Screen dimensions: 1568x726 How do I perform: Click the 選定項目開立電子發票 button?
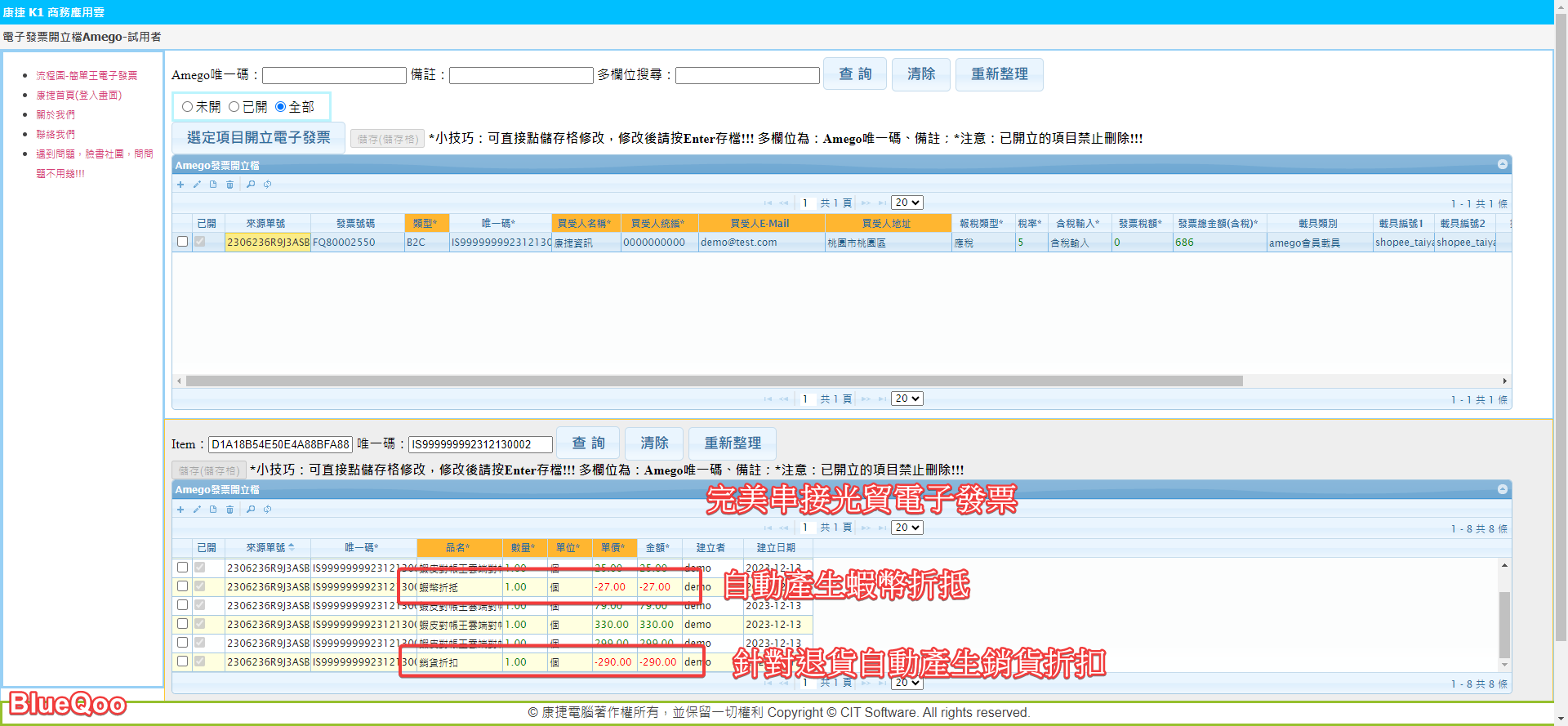[x=258, y=138]
